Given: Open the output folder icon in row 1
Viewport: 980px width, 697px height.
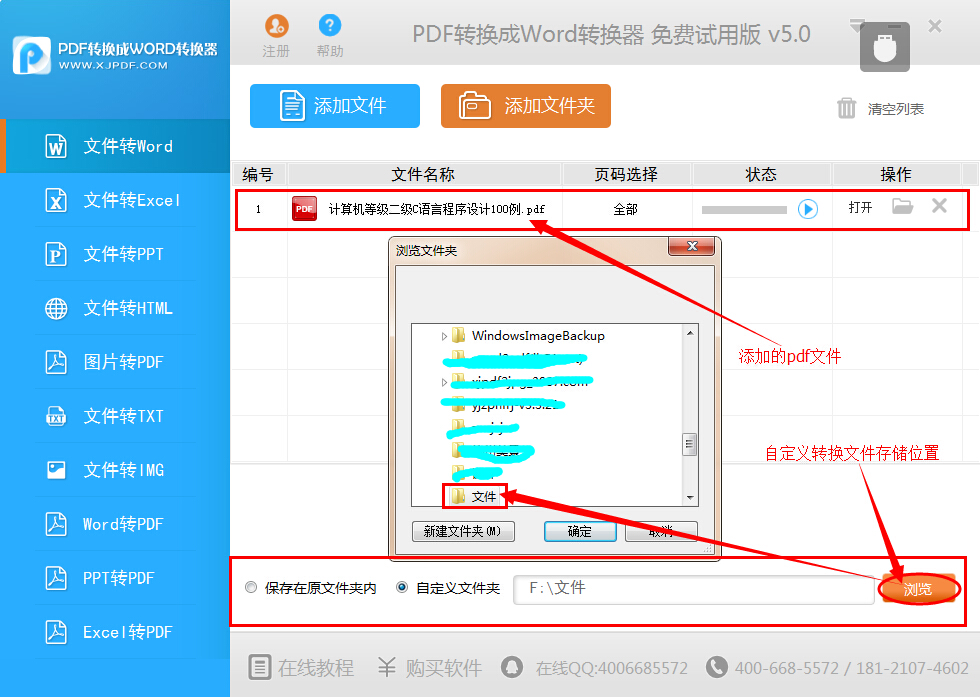Looking at the screenshot, I should pyautogui.click(x=902, y=206).
